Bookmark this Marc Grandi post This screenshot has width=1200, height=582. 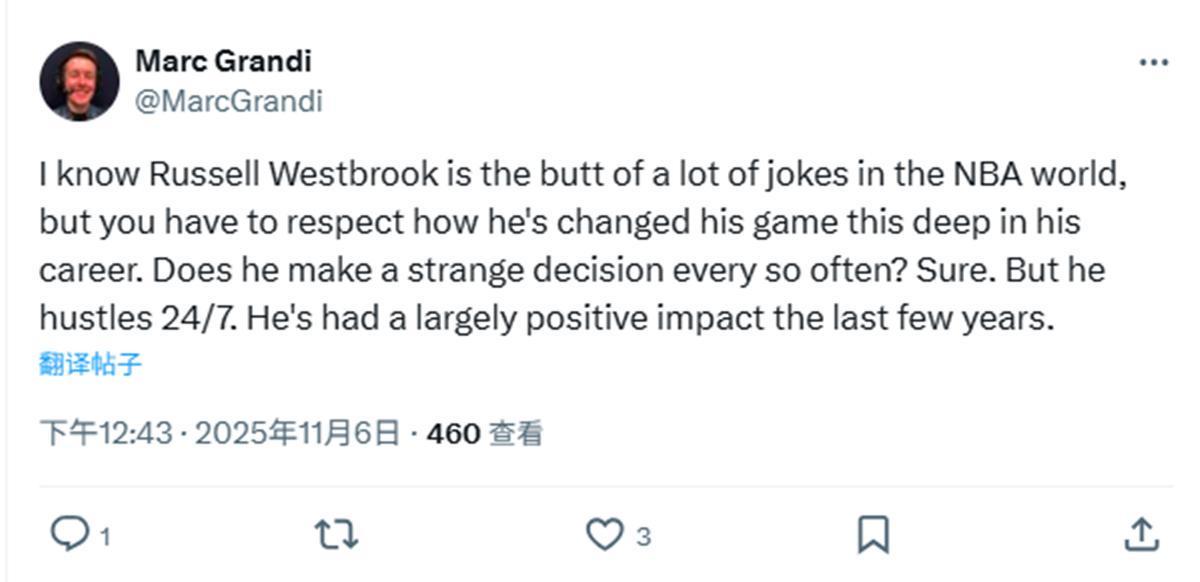873,535
